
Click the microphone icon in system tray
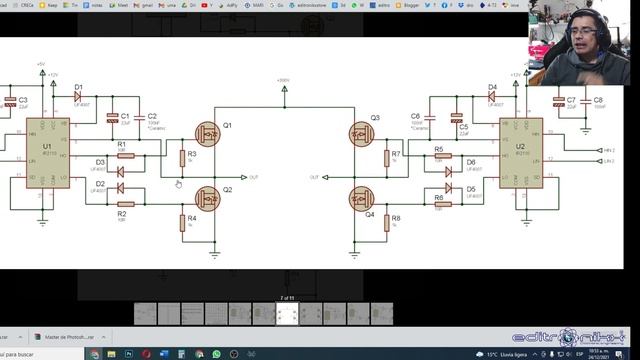click(x=552, y=354)
